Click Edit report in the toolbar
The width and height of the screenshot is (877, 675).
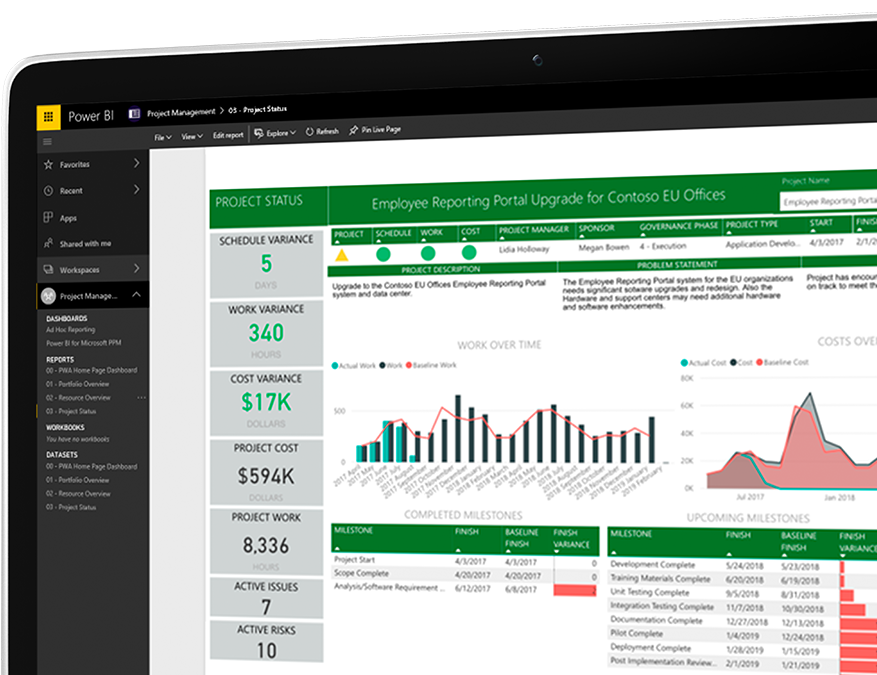pos(228,135)
